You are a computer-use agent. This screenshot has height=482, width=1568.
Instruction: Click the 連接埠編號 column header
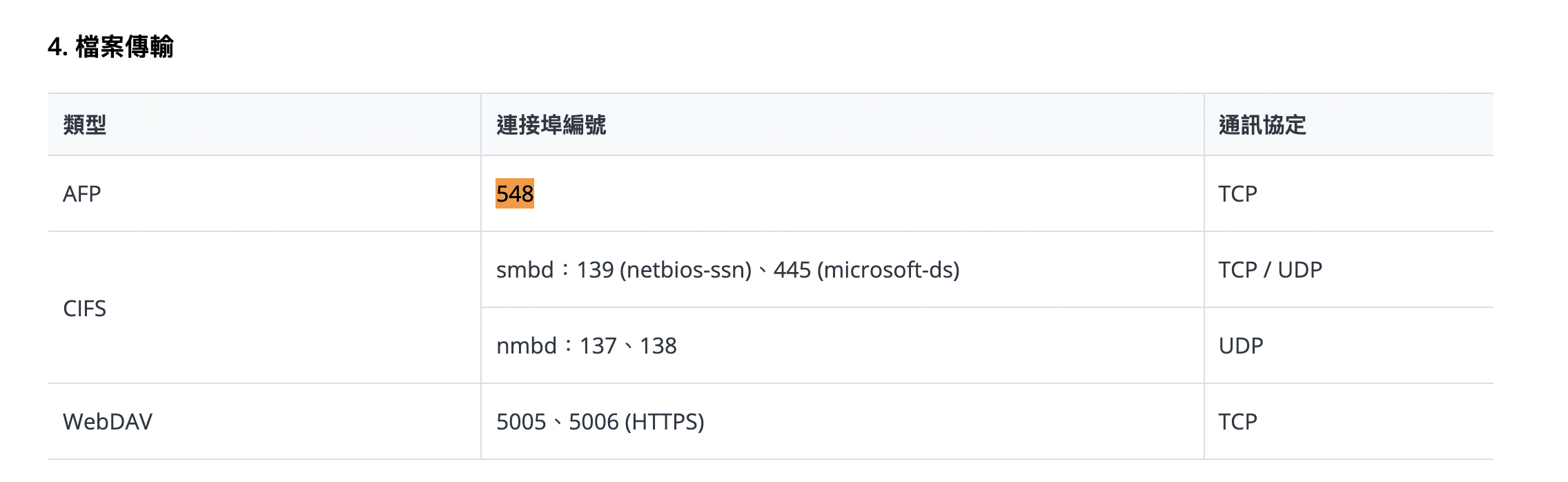point(551,125)
